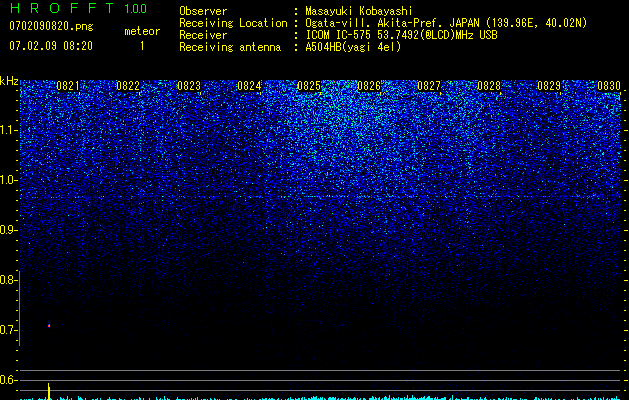Click the 0.6 kHz axis label
The height and width of the screenshot is (400, 629).
[x=7, y=380]
